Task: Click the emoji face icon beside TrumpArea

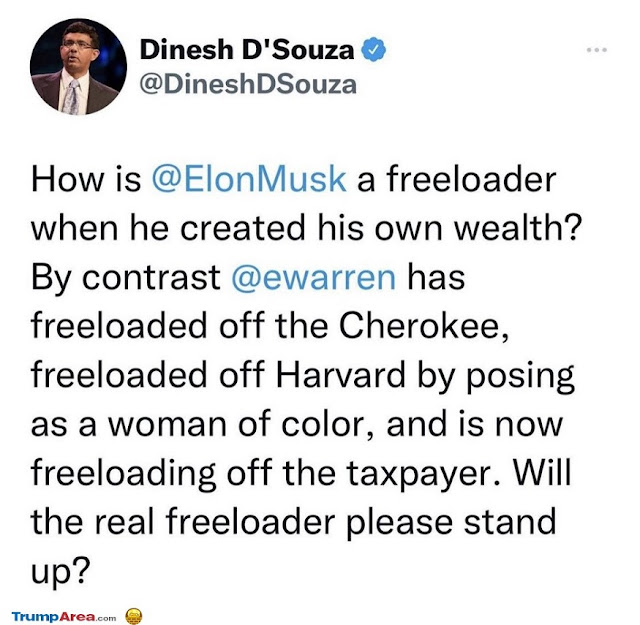Action: (x=134, y=616)
